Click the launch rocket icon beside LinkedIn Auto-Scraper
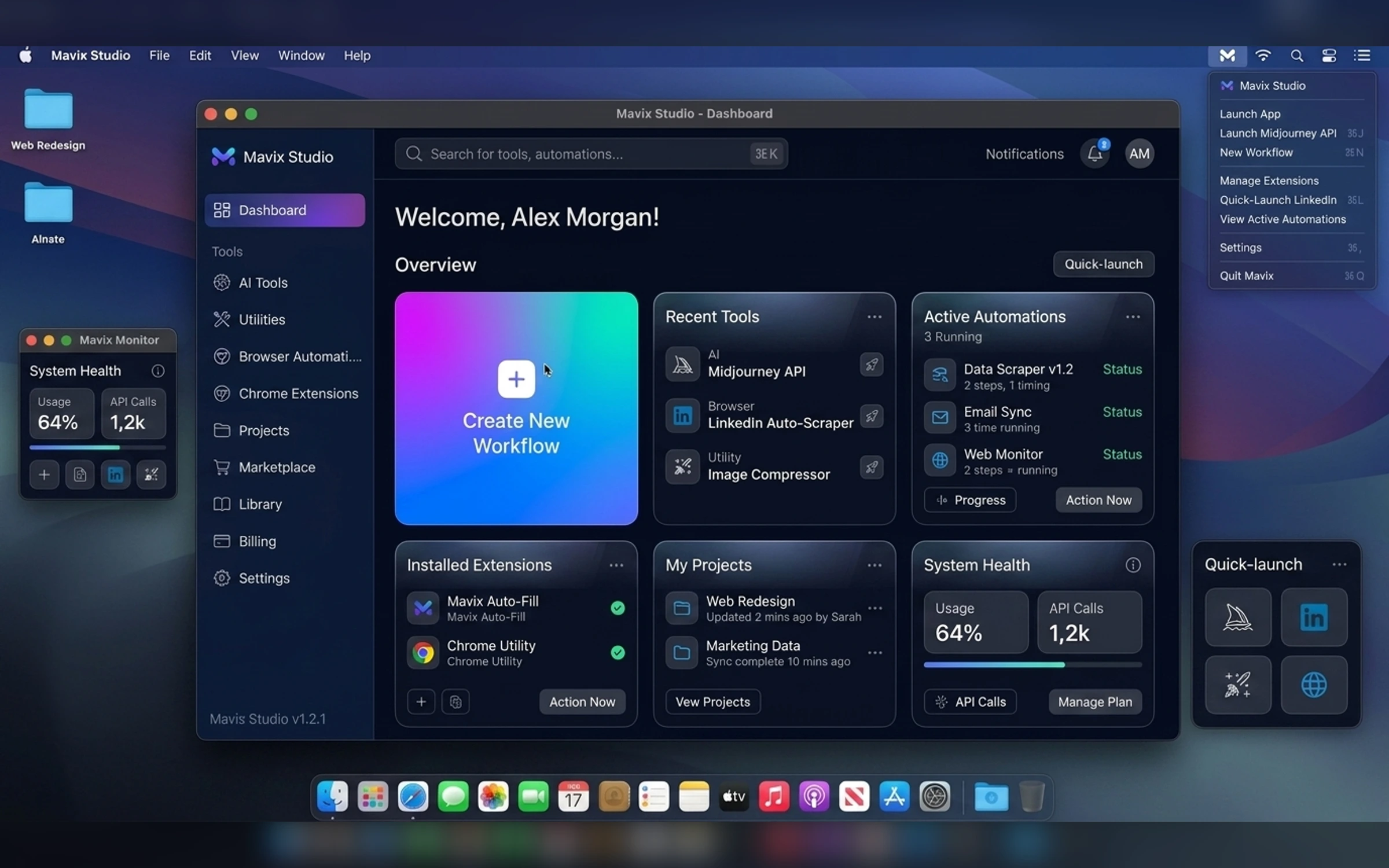Viewport: 1389px width, 868px height. click(x=871, y=416)
